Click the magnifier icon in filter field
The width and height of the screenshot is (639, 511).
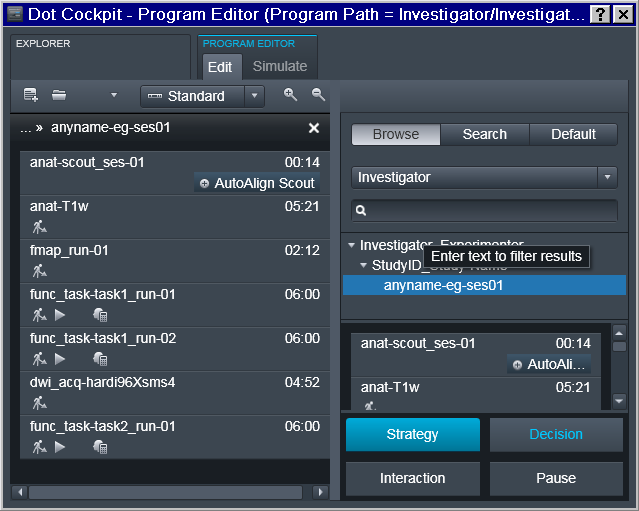361,210
